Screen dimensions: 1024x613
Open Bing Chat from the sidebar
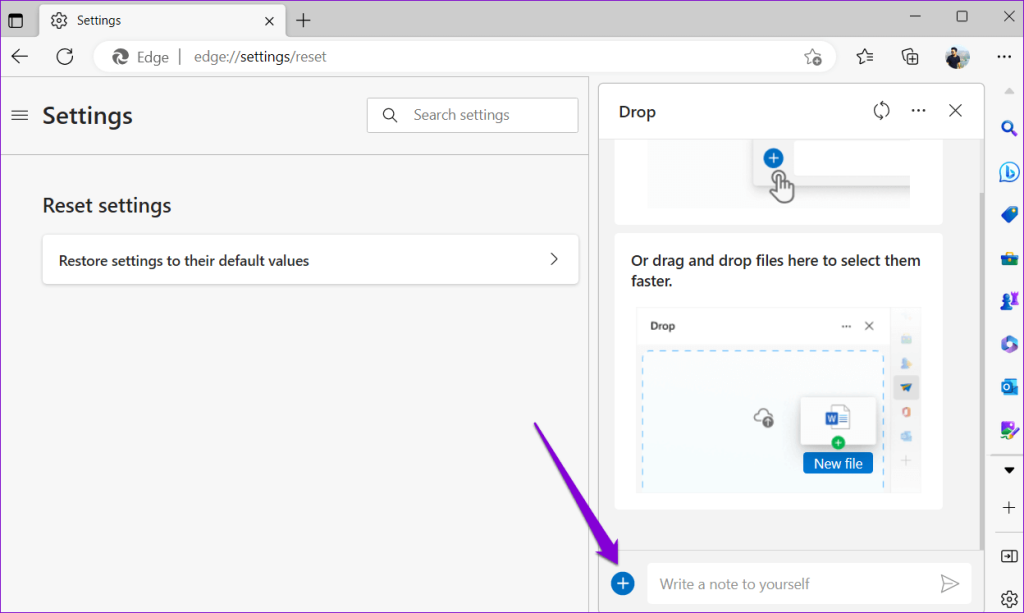coord(1009,172)
